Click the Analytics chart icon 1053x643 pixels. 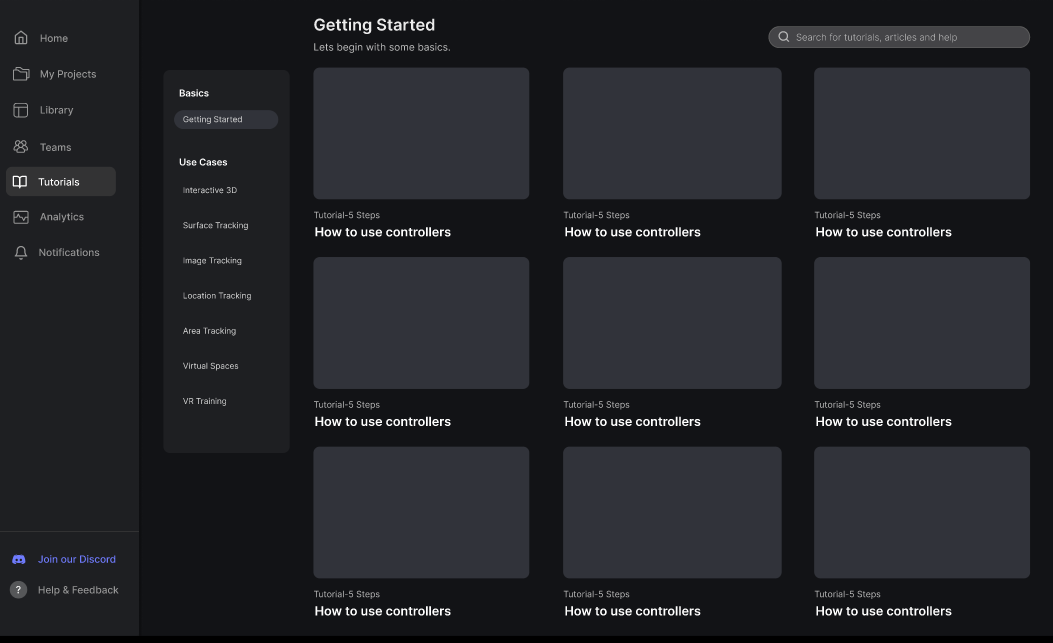[x=21, y=217]
